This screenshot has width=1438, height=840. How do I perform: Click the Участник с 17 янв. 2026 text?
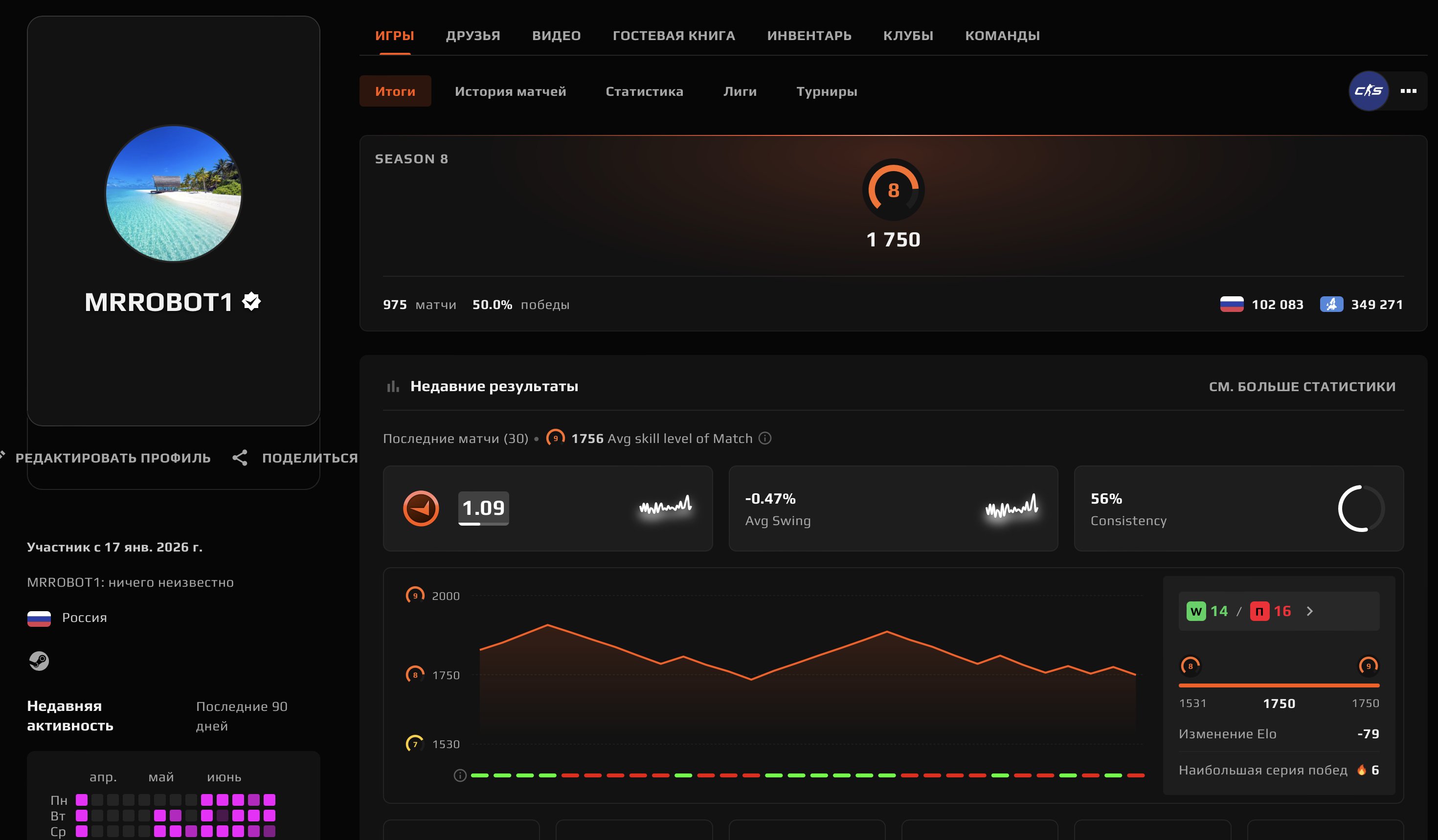point(114,547)
